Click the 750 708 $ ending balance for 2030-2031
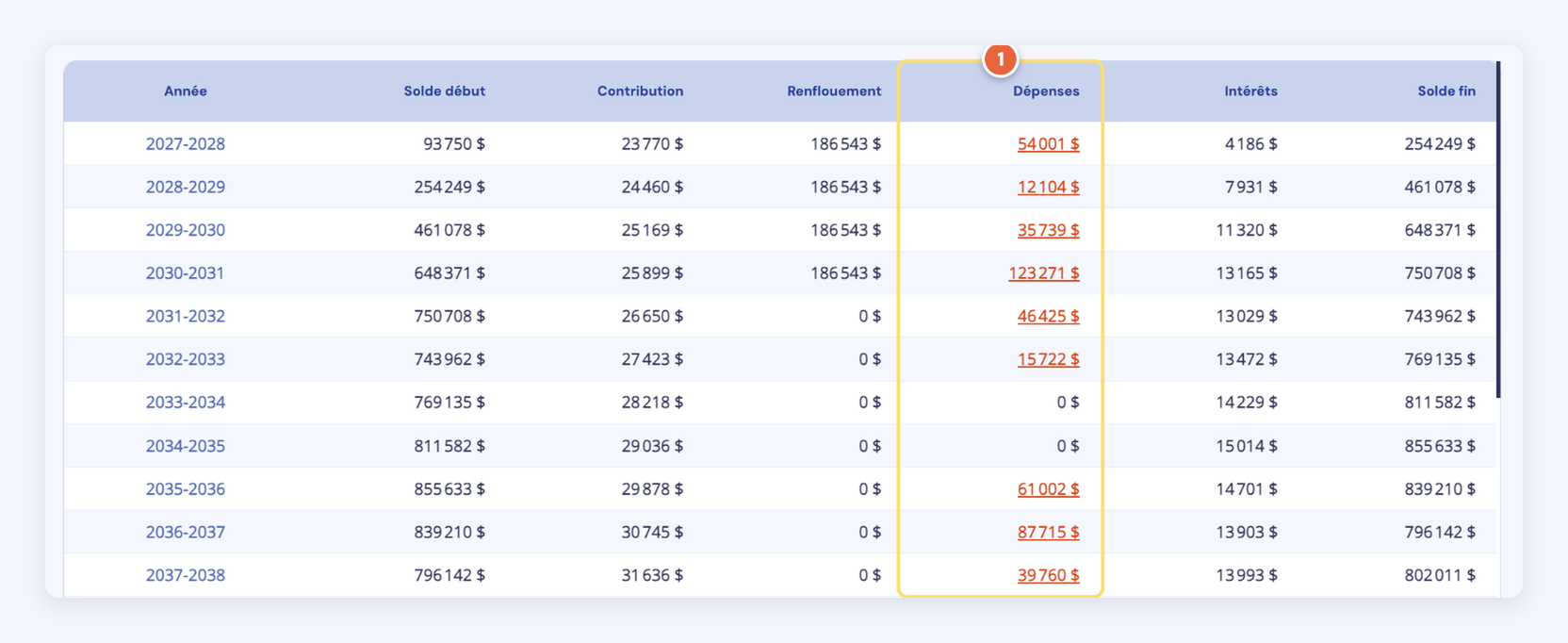Screen dimensions: 1568x643 coord(1440,273)
